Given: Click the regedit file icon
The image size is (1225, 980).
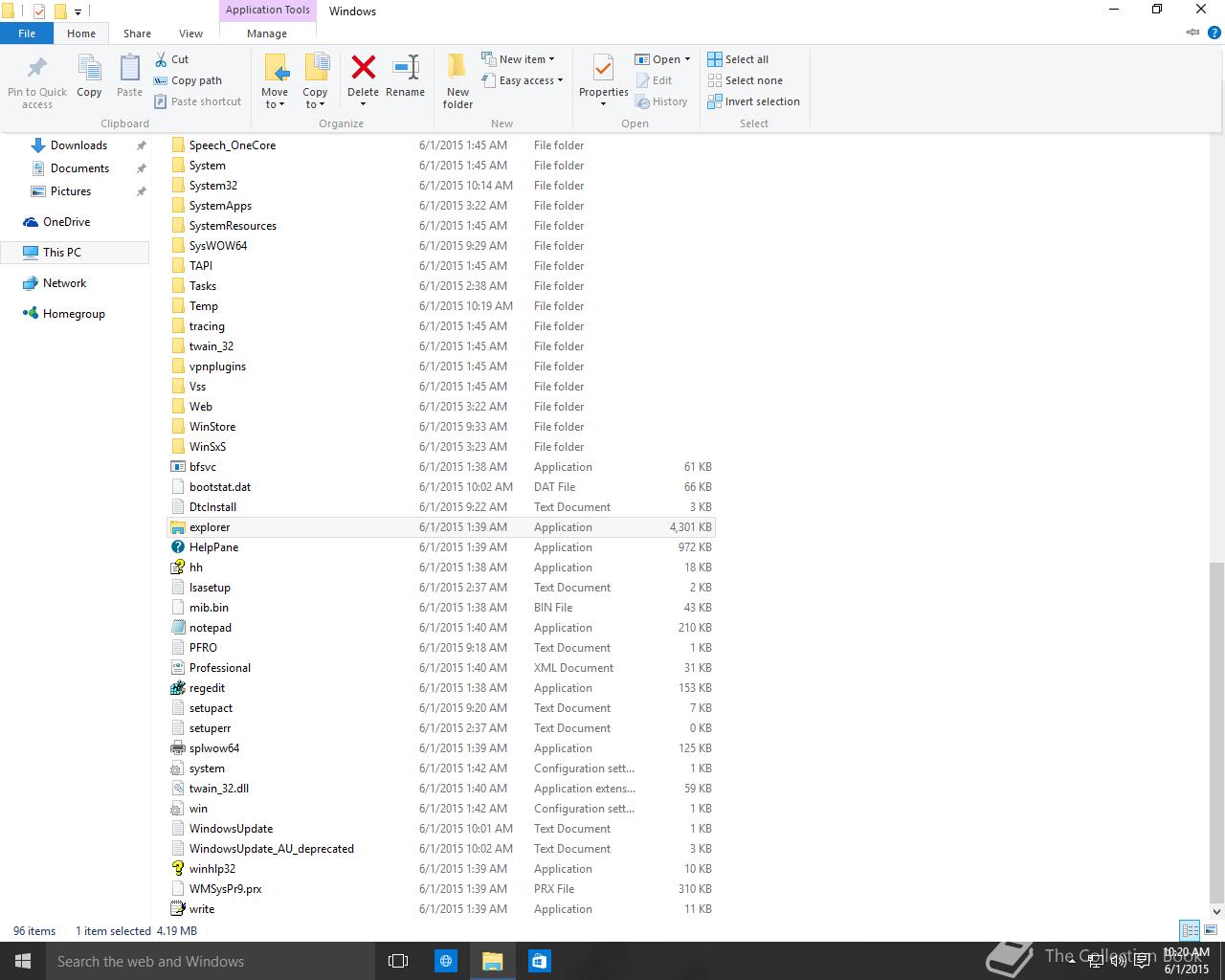Looking at the screenshot, I should pos(177,688).
